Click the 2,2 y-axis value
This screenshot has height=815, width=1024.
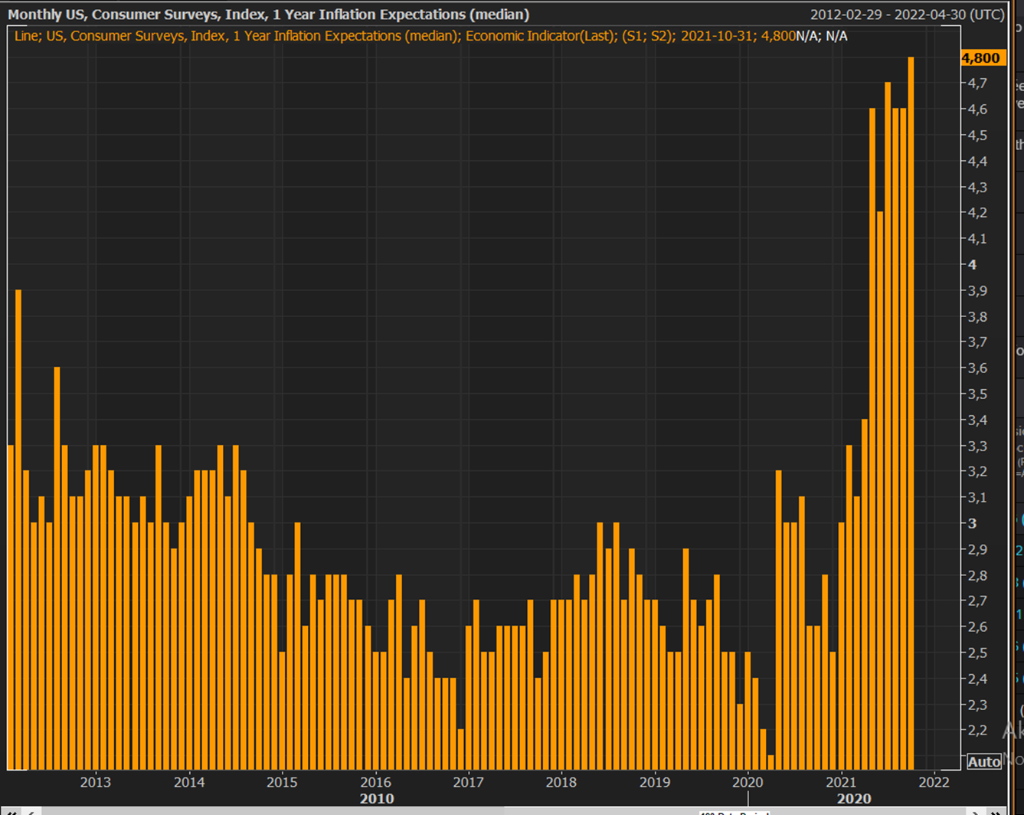point(977,730)
